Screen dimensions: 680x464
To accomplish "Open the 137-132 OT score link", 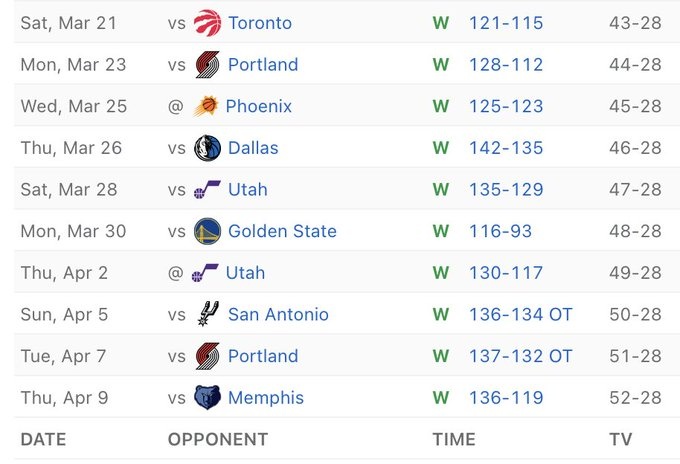I will (x=520, y=356).
